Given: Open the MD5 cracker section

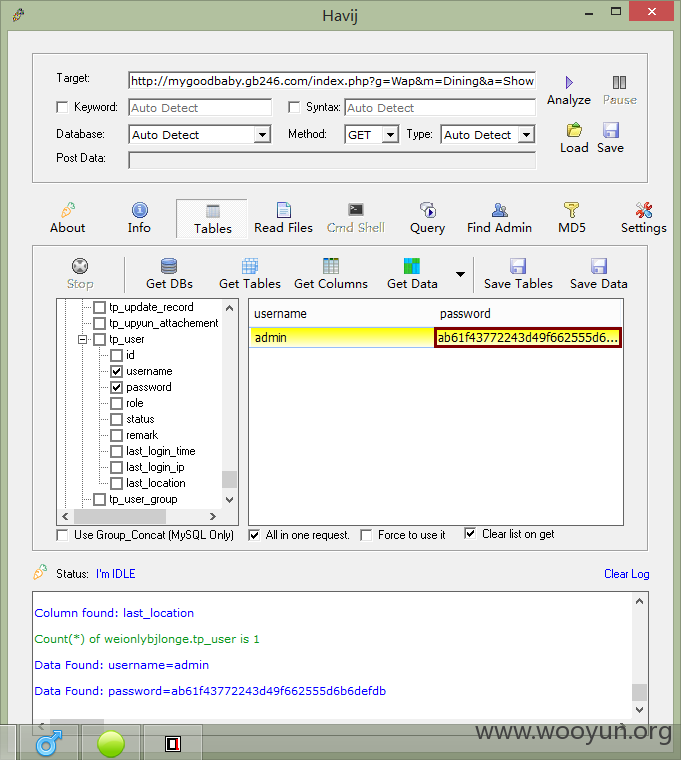Looking at the screenshot, I should click(x=571, y=218).
